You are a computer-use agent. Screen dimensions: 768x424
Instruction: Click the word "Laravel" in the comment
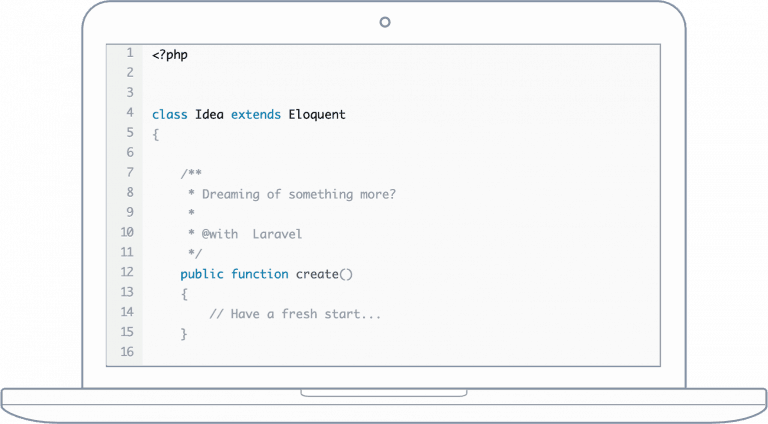277,234
